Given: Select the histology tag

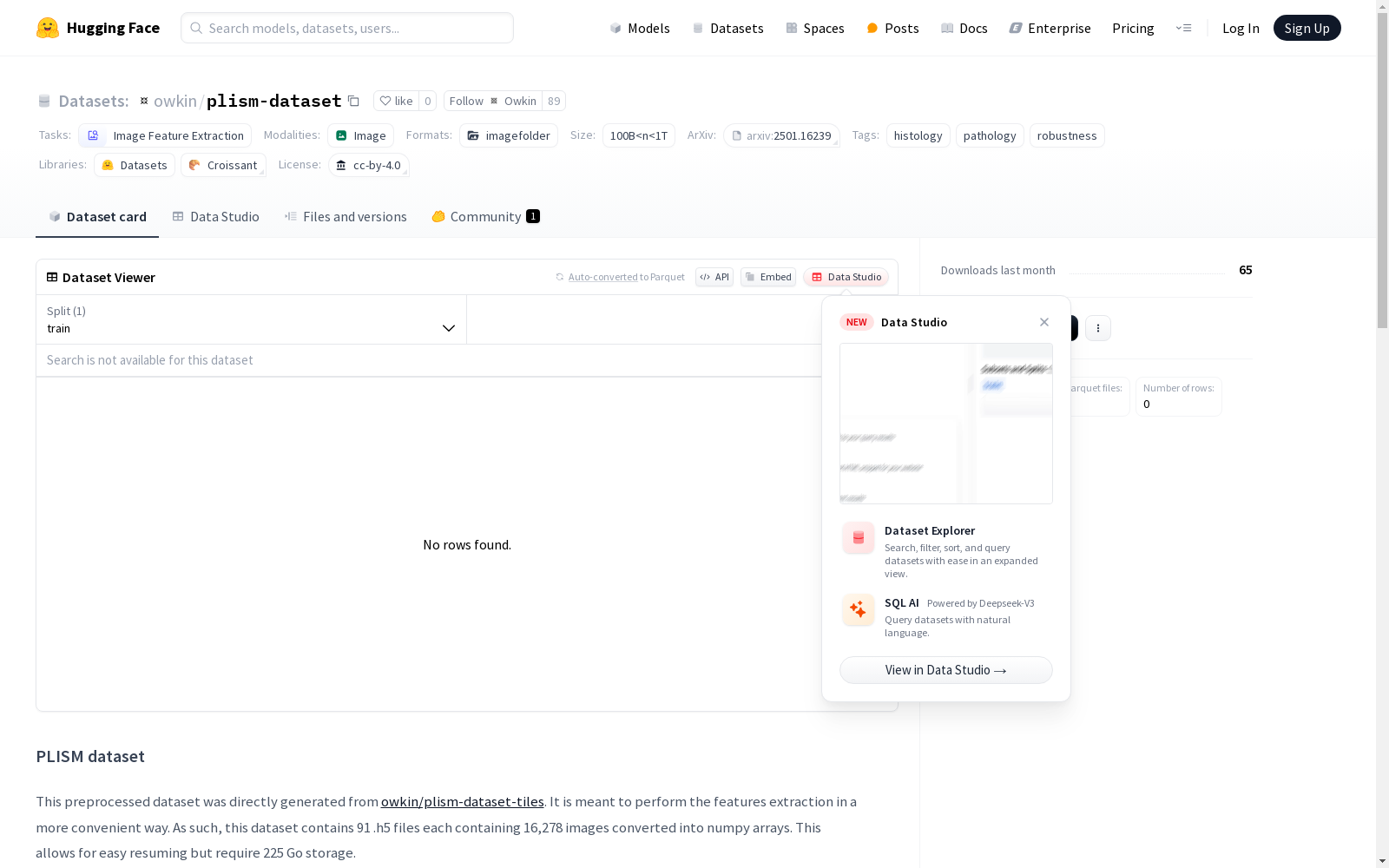Looking at the screenshot, I should (918, 135).
